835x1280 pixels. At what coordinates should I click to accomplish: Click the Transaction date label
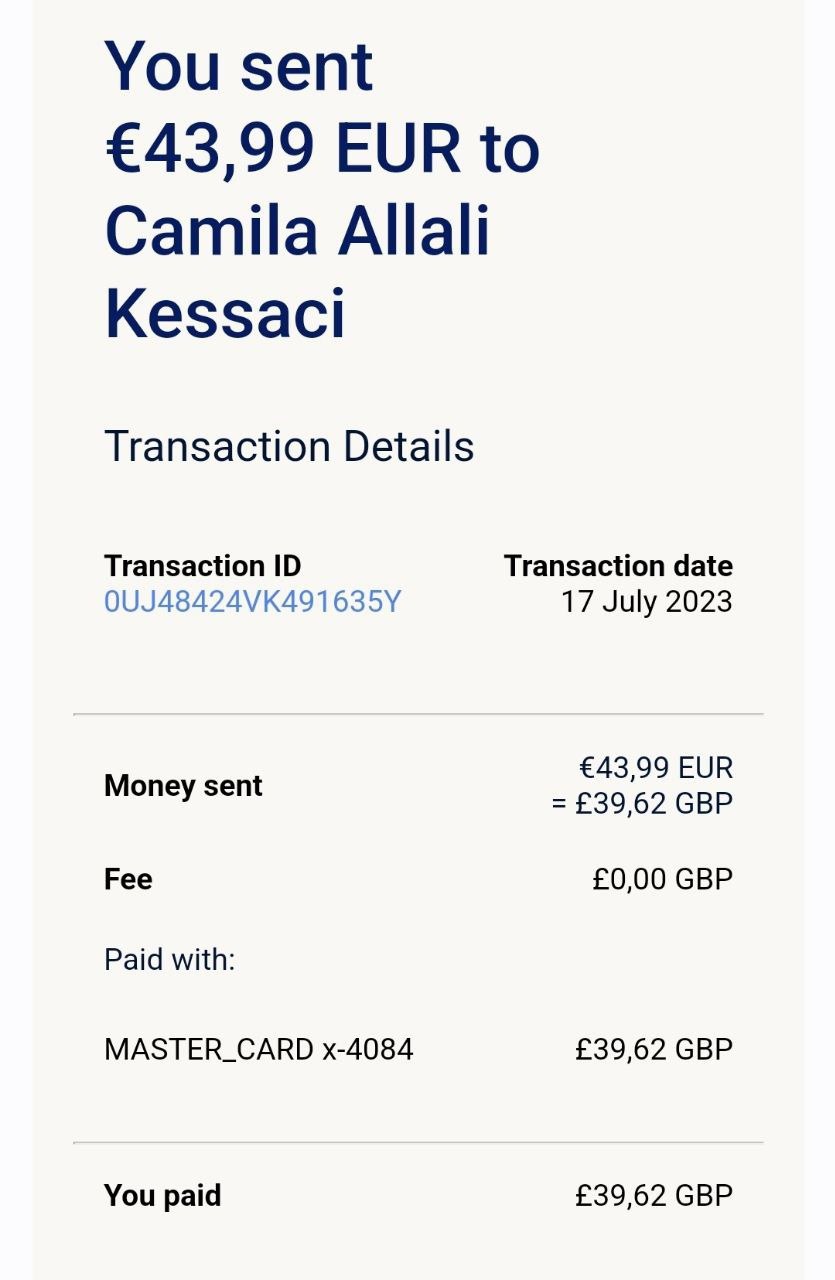point(618,566)
